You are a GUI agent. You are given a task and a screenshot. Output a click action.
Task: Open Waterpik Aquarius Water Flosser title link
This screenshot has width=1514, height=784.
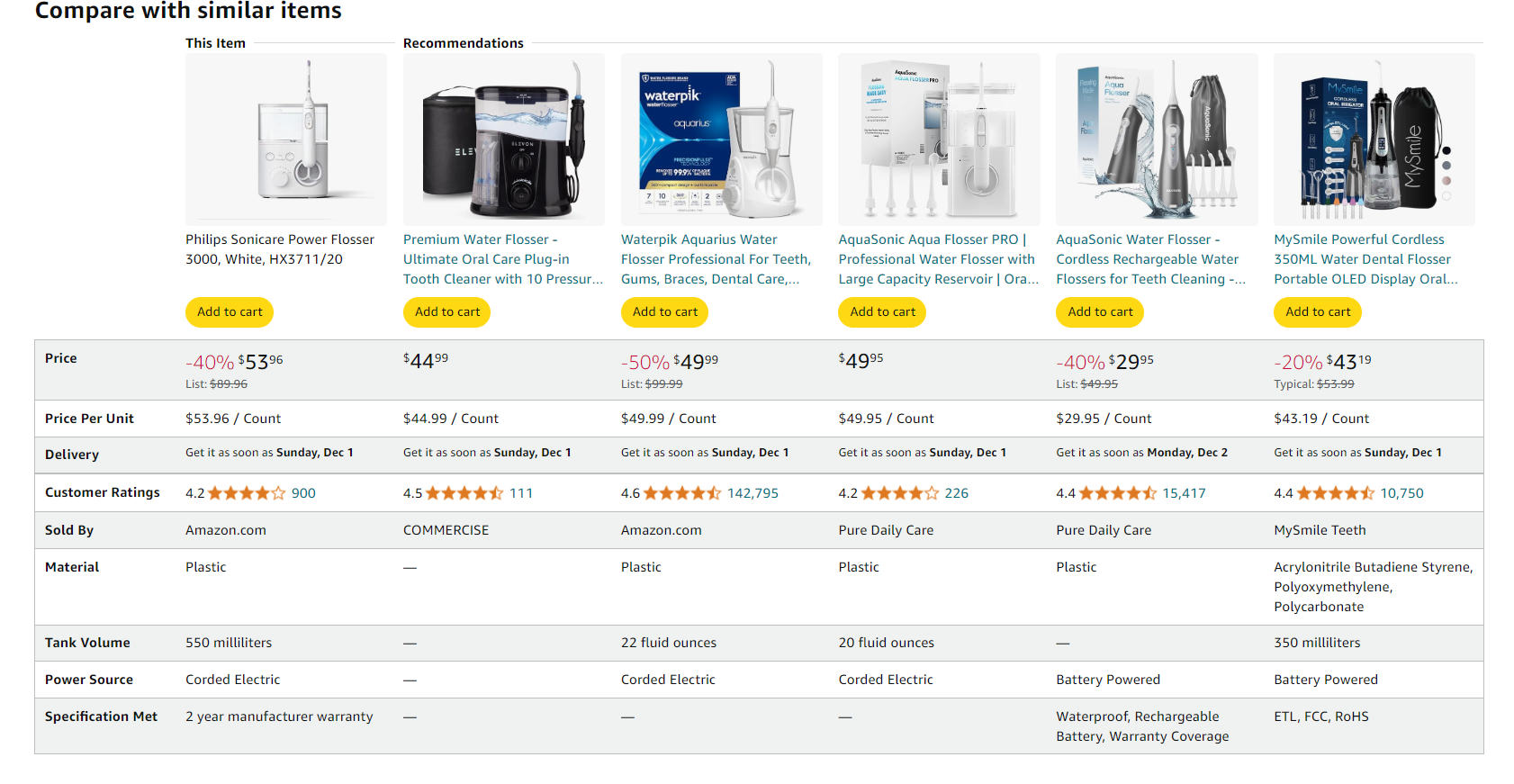pyautogui.click(x=716, y=259)
